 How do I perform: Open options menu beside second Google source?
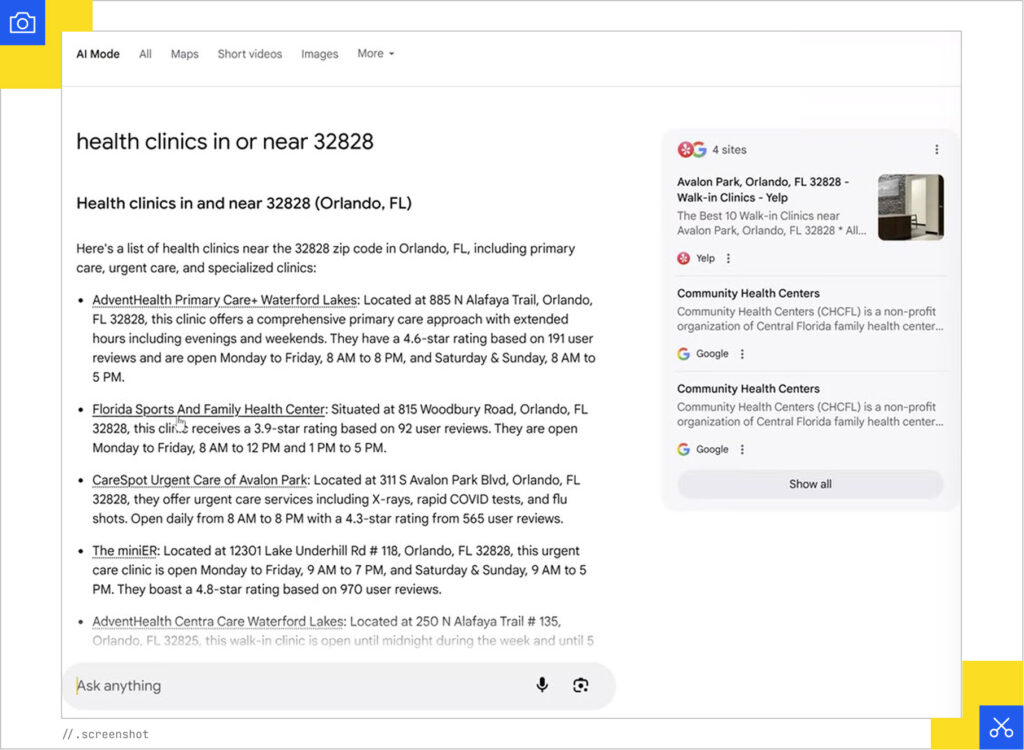click(741, 450)
